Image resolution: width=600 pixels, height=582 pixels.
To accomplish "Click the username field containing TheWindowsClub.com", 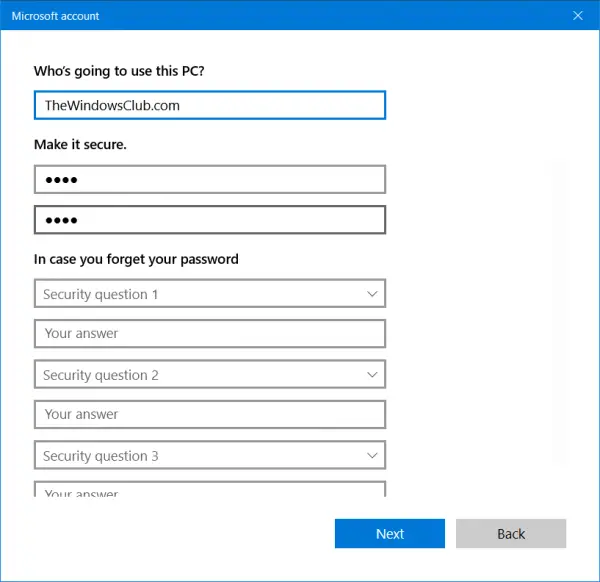I will [209, 105].
